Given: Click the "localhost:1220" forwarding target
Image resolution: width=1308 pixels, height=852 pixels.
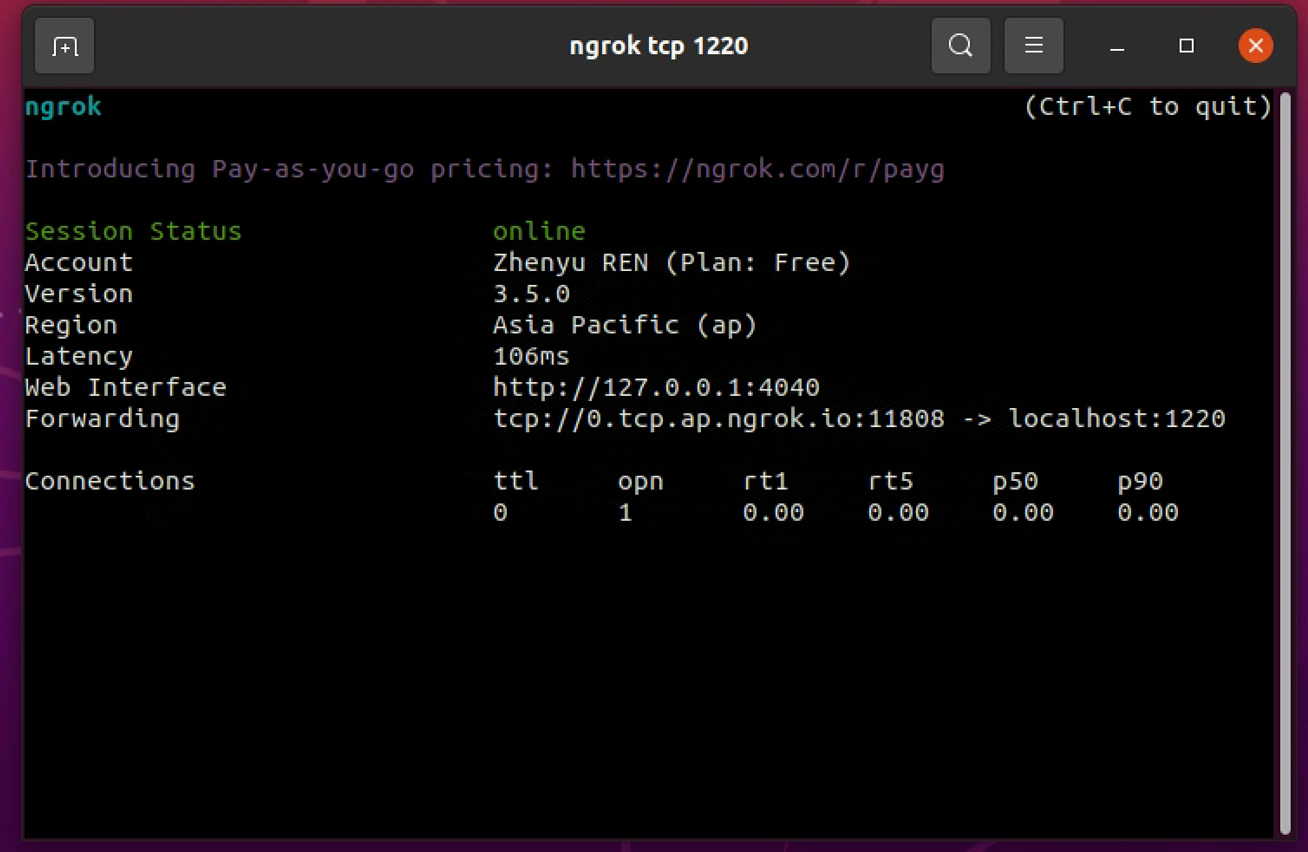Looking at the screenshot, I should (1117, 419).
